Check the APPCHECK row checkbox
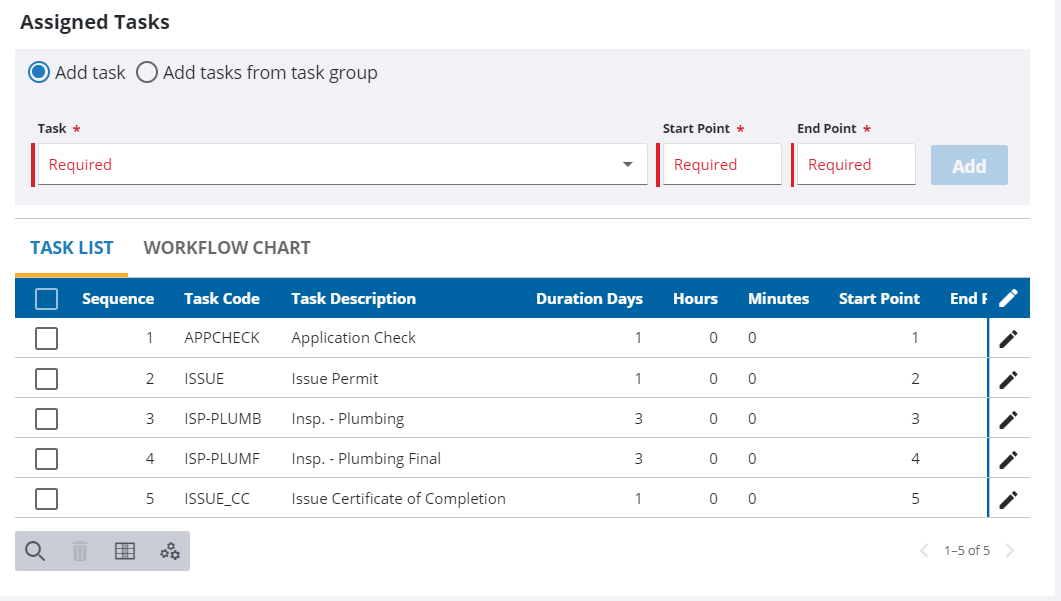 [47, 338]
